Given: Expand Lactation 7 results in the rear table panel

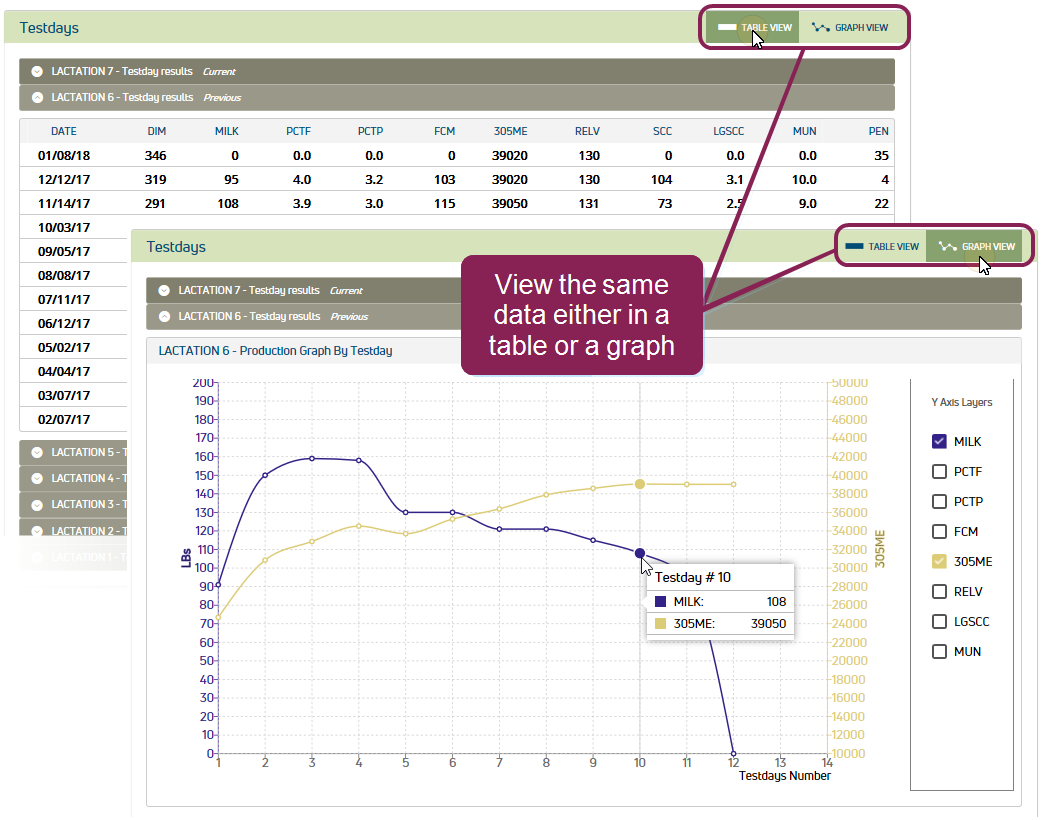Looking at the screenshot, I should [x=37, y=72].
